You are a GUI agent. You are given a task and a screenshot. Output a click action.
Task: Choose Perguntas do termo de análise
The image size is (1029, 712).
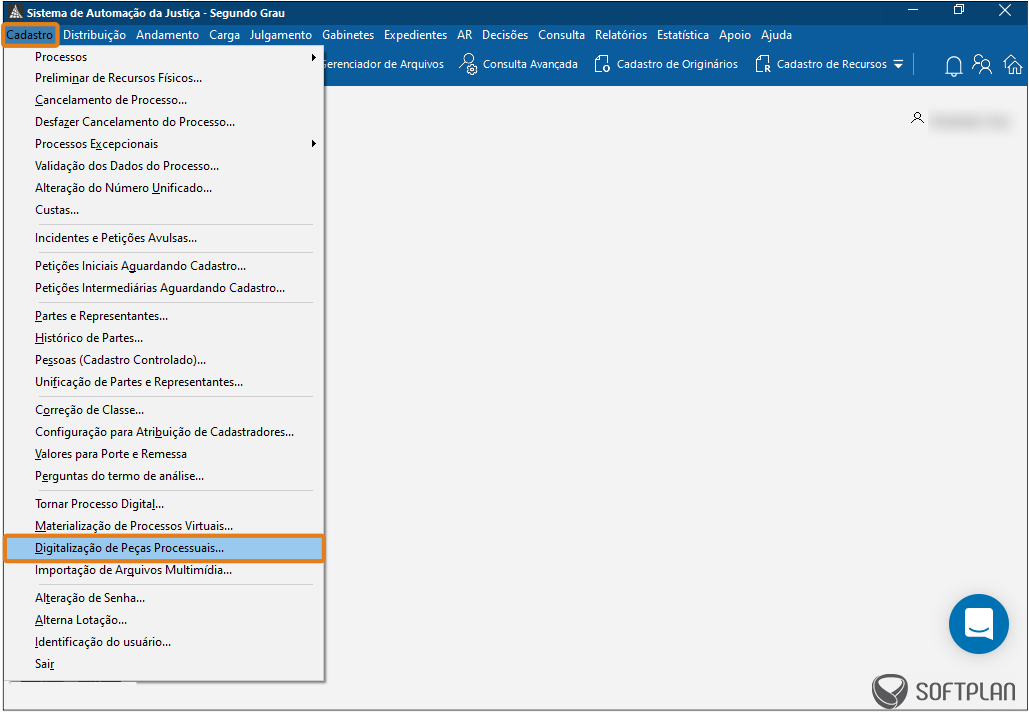click(164, 476)
